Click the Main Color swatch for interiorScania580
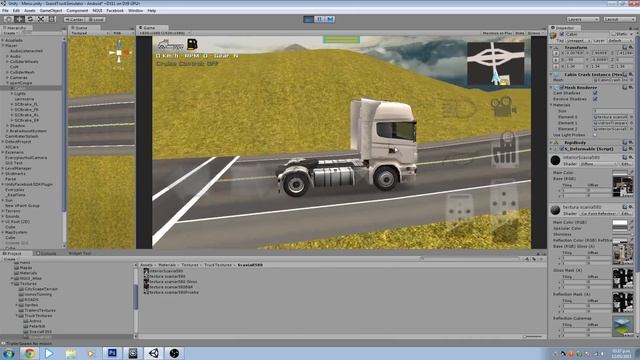The height and width of the screenshot is (360, 640). (620, 173)
